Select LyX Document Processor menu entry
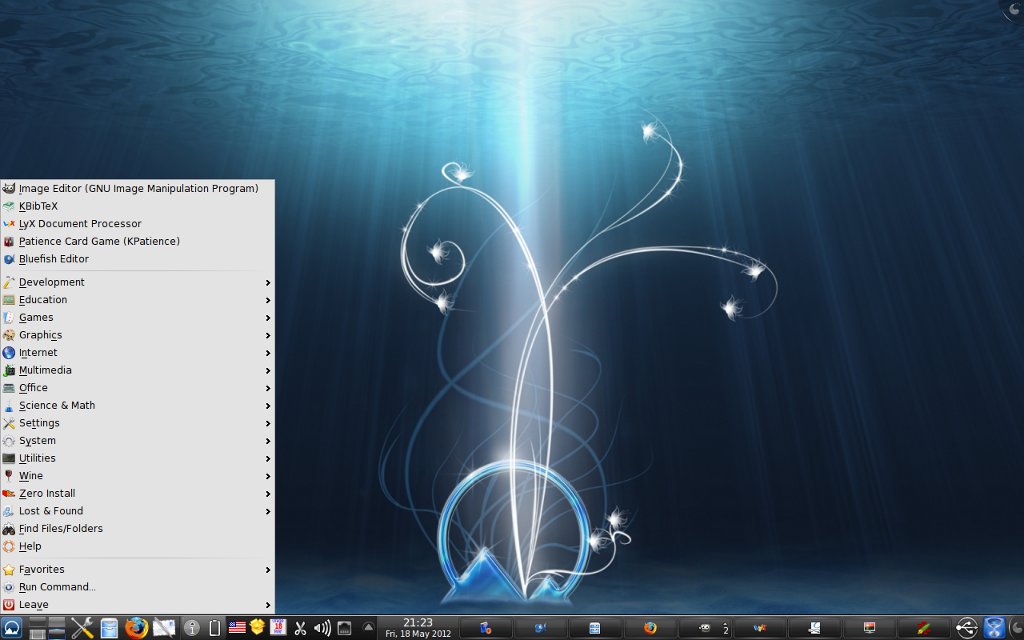The width and height of the screenshot is (1024, 640). tap(80, 224)
